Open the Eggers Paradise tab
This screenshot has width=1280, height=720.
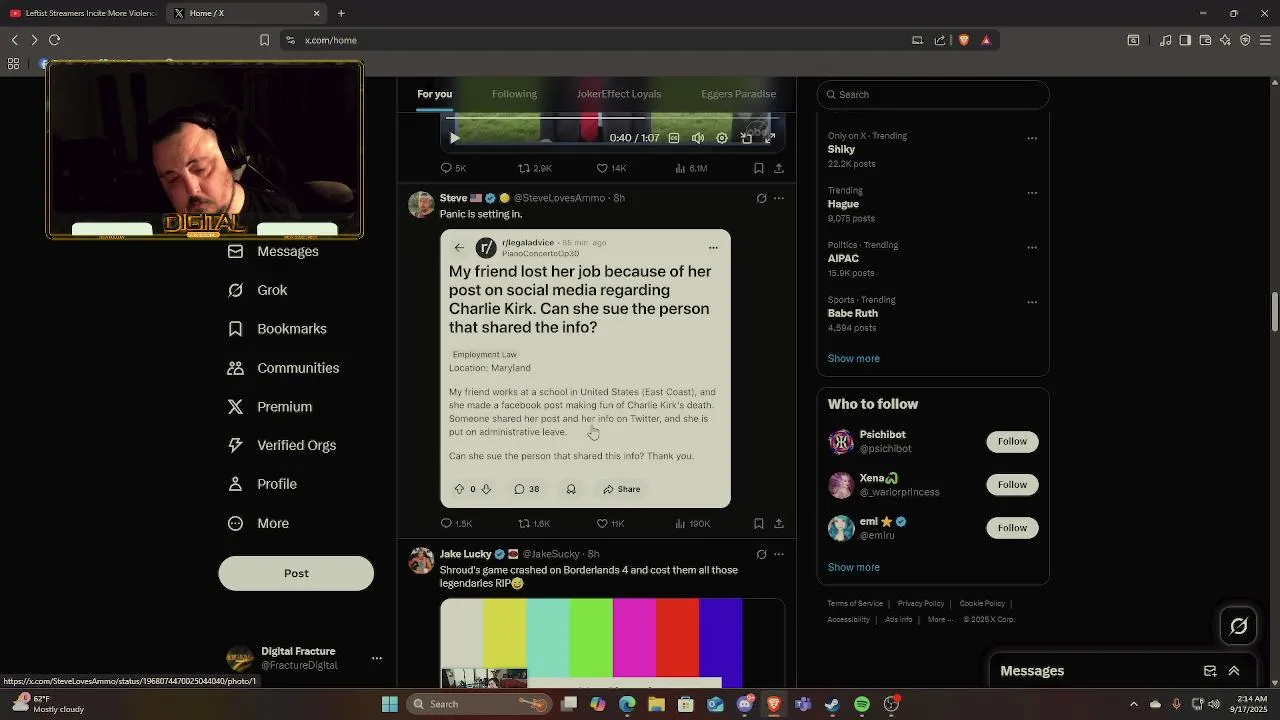click(738, 94)
